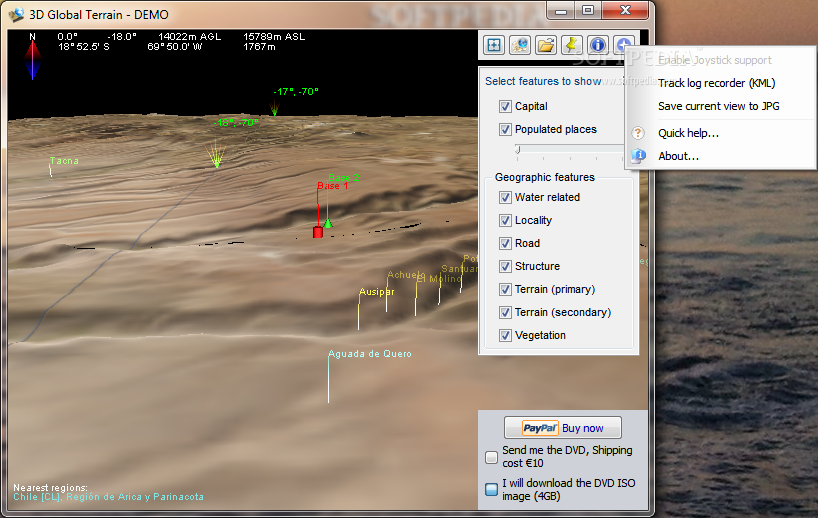This screenshot has height=518, width=818.
Task: Click the blue plus extras toolbar icon
Action: tap(623, 44)
